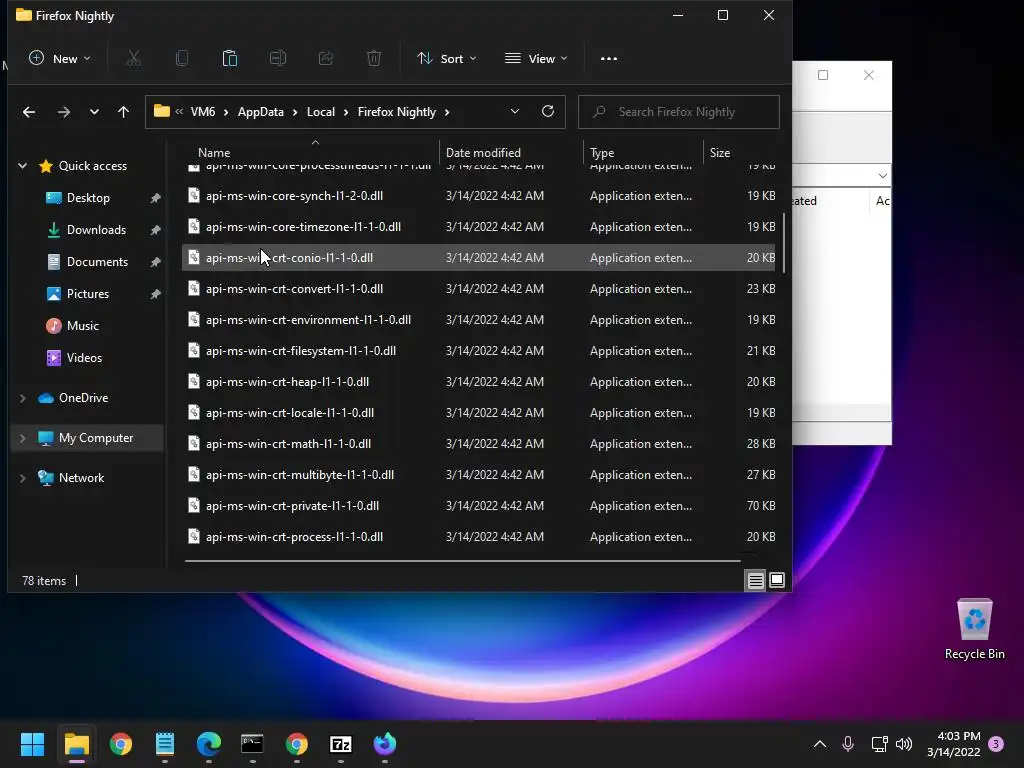Open the first Chrome taskbar icon
The height and width of the screenshot is (768, 1024).
(121, 744)
